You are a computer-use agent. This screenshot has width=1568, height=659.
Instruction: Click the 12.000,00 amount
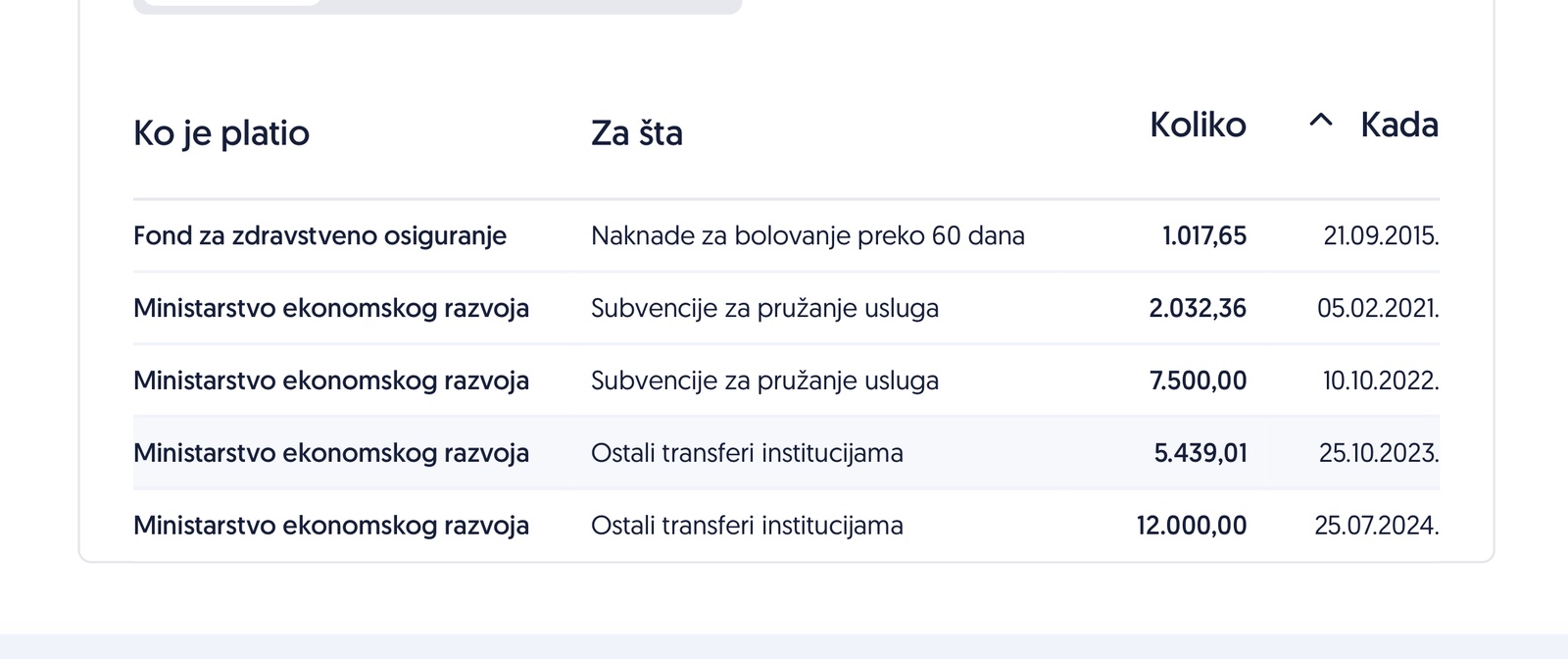1192,527
